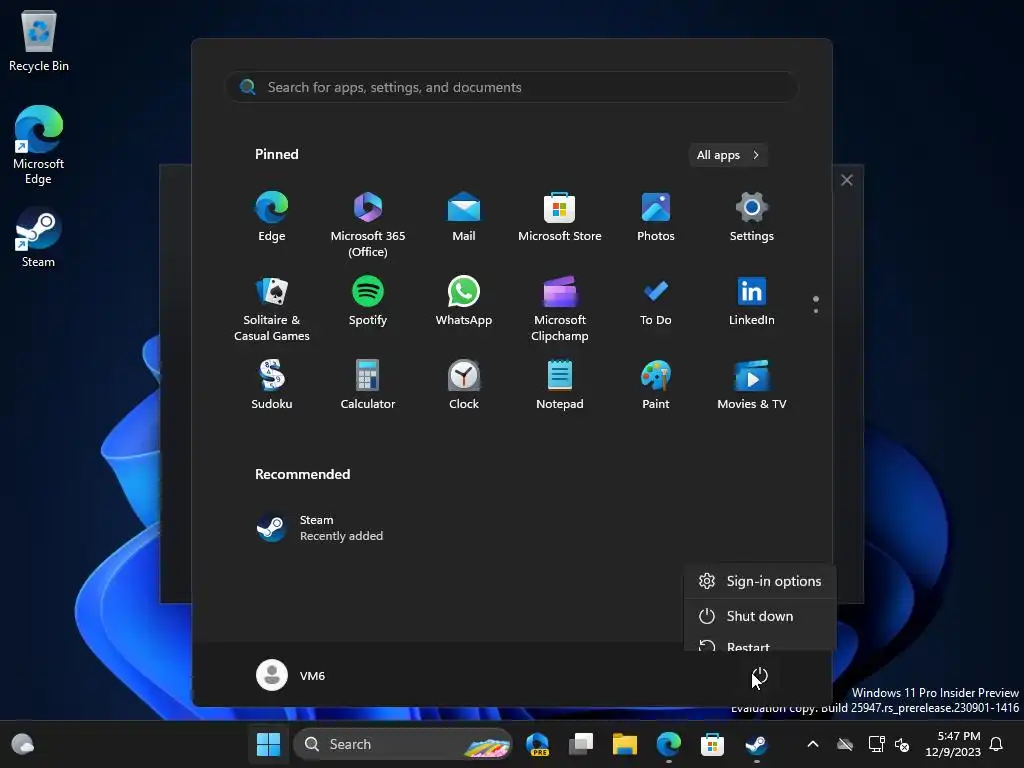Image resolution: width=1024 pixels, height=768 pixels.
Task: Open the To Do app
Action: point(656,301)
